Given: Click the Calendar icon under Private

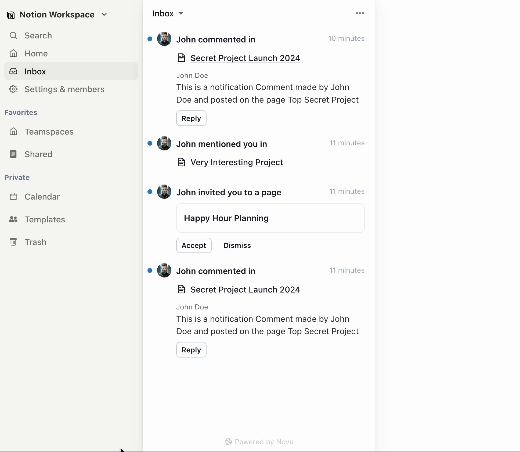Looking at the screenshot, I should 13,197.
